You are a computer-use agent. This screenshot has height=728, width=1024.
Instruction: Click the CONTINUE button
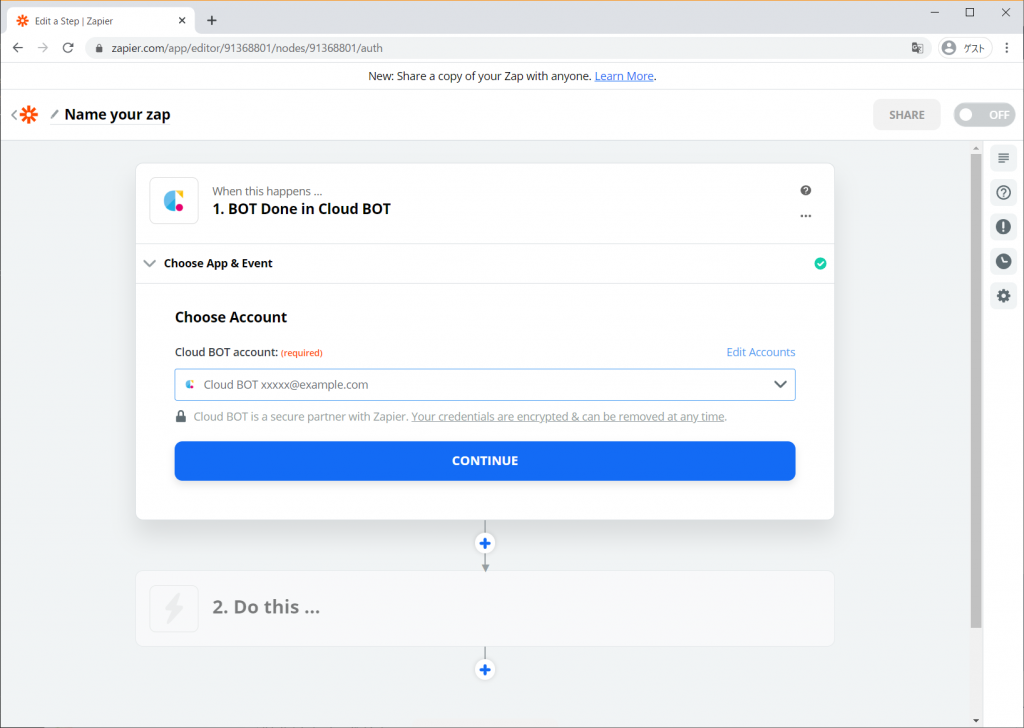tap(485, 461)
